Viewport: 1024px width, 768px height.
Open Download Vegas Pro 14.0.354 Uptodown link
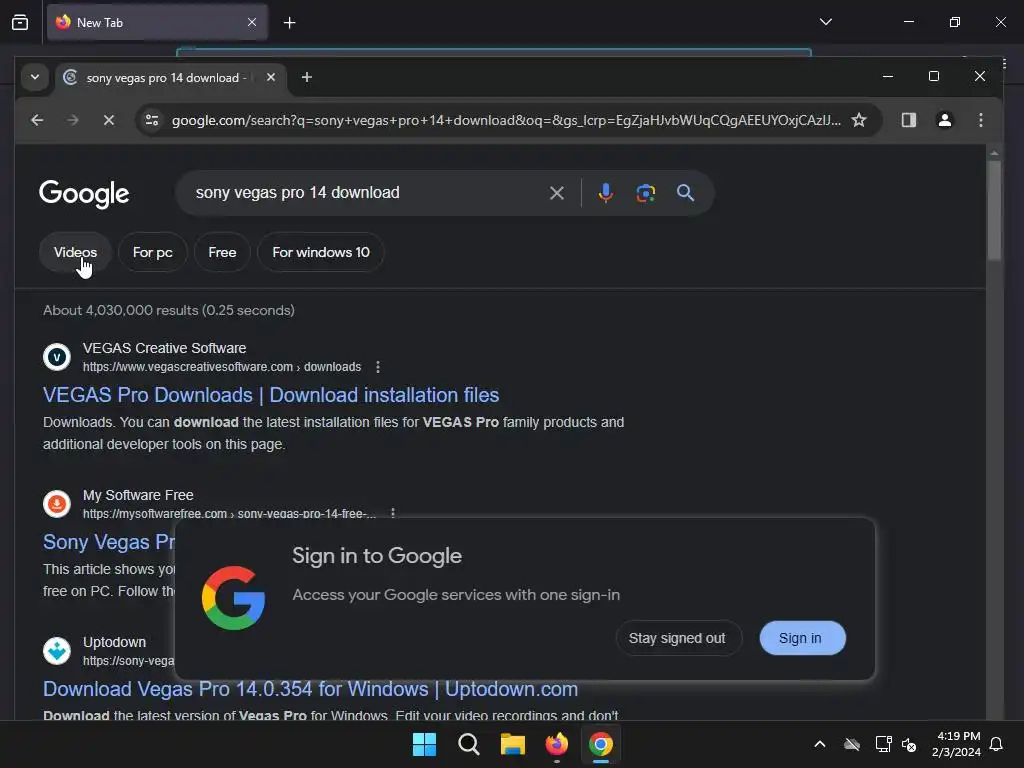click(310, 689)
